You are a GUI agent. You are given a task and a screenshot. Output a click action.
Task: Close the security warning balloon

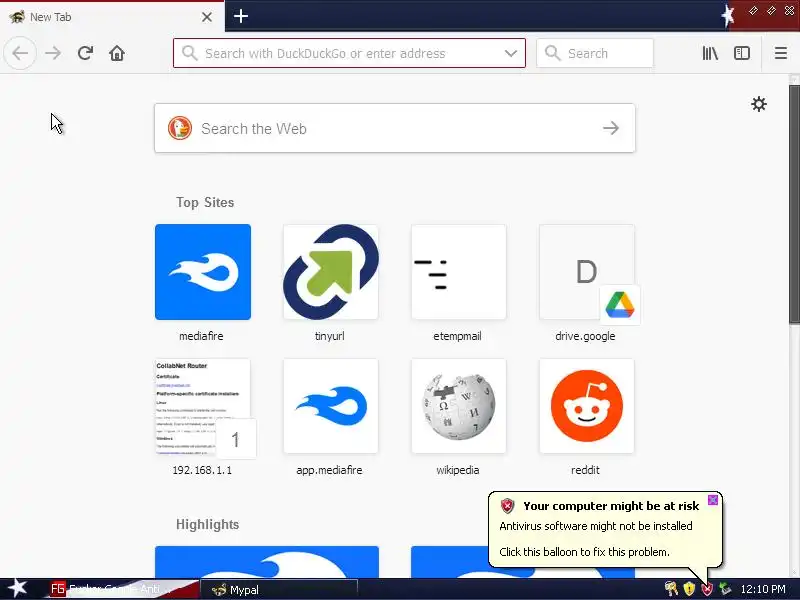713,499
